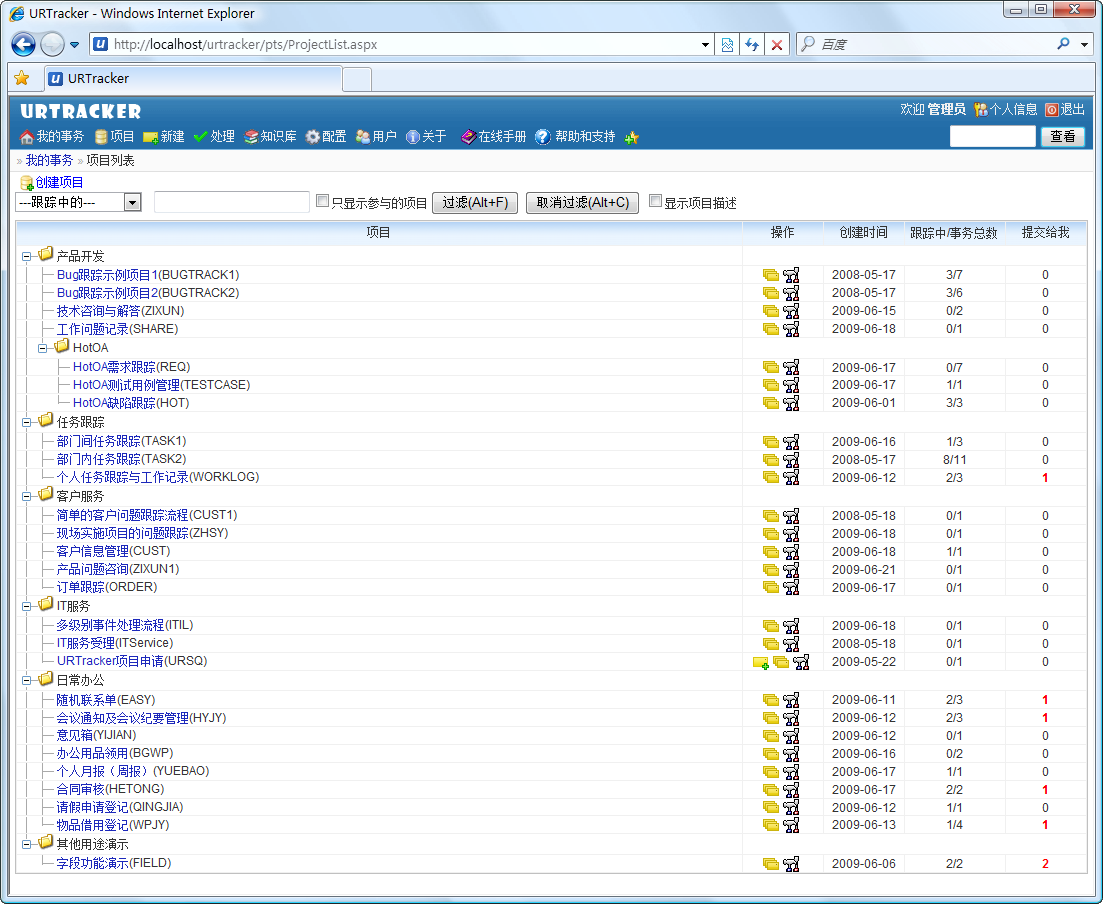Collapse the HotOA subfolder node
Image resolution: width=1103 pixels, height=904 pixels.
[43, 348]
